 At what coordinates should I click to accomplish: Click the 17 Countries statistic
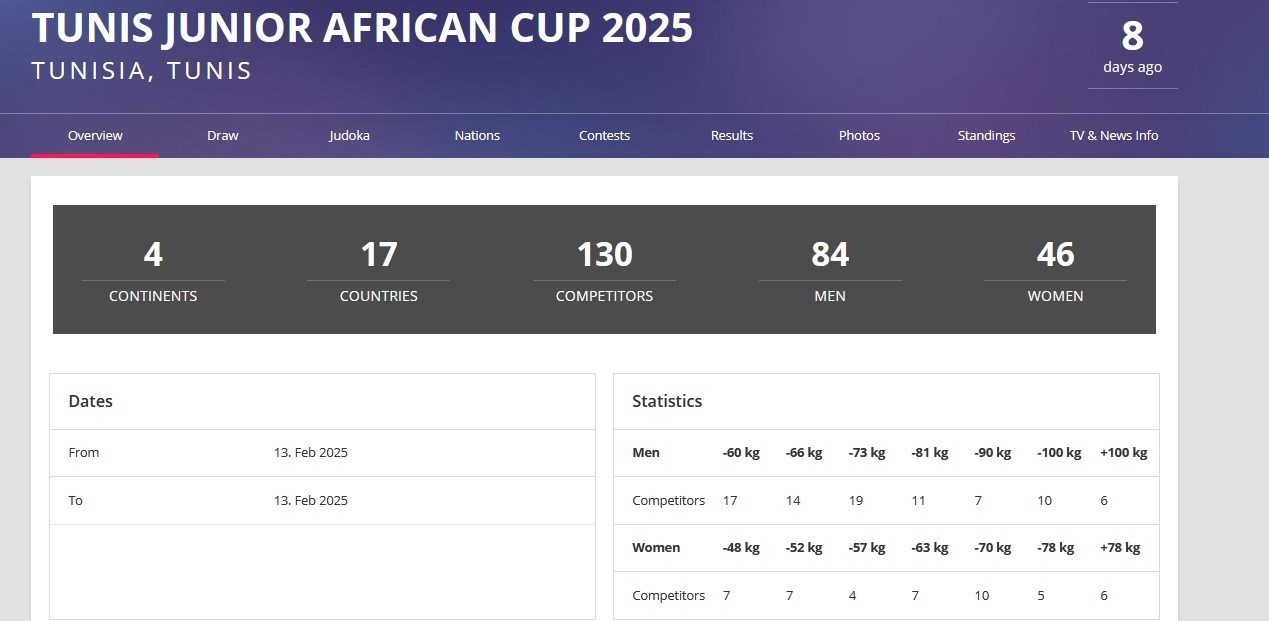[378, 269]
